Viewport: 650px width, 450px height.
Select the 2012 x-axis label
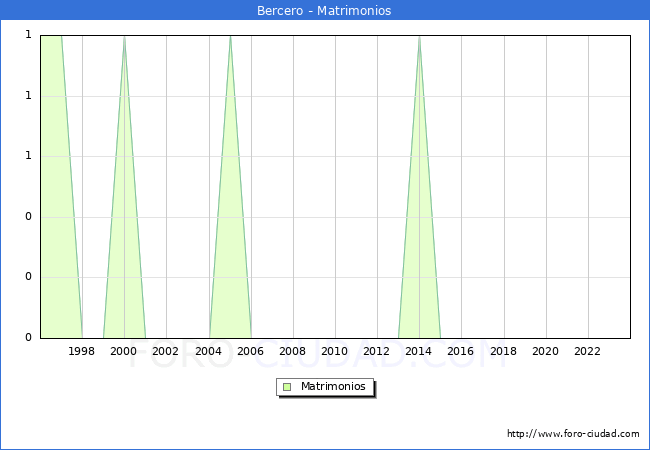pos(376,351)
